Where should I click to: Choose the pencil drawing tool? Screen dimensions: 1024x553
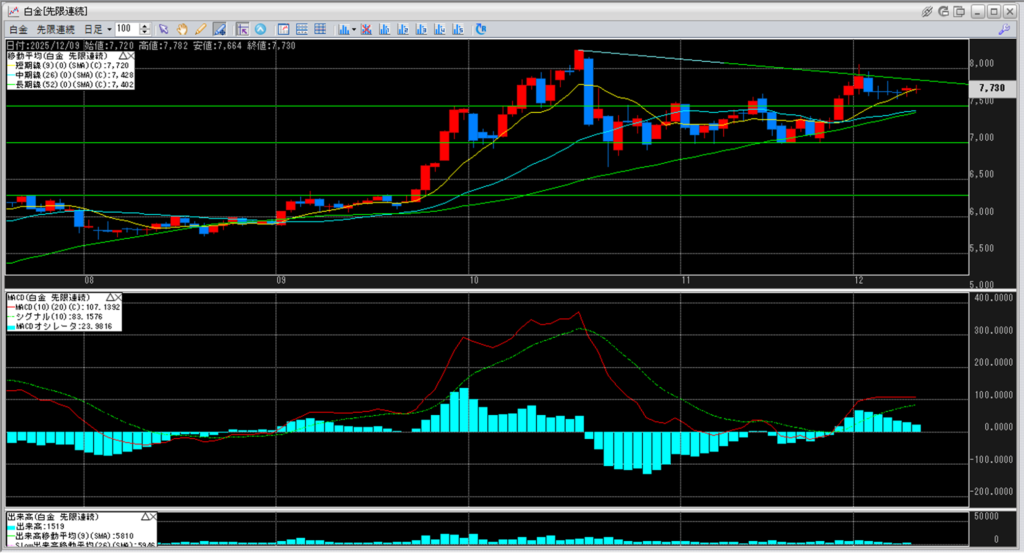point(201,29)
